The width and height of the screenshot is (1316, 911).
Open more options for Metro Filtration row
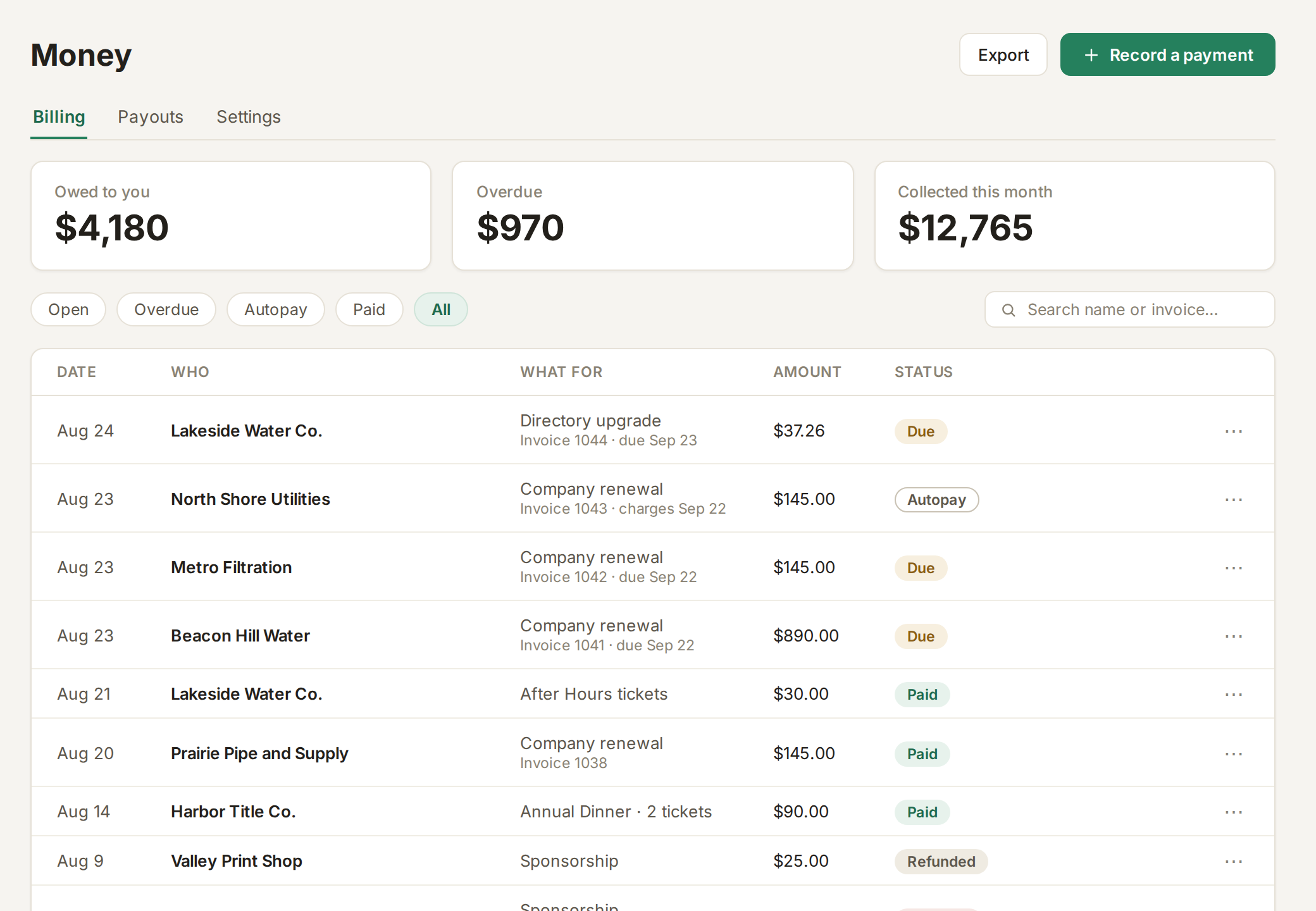[x=1234, y=567]
